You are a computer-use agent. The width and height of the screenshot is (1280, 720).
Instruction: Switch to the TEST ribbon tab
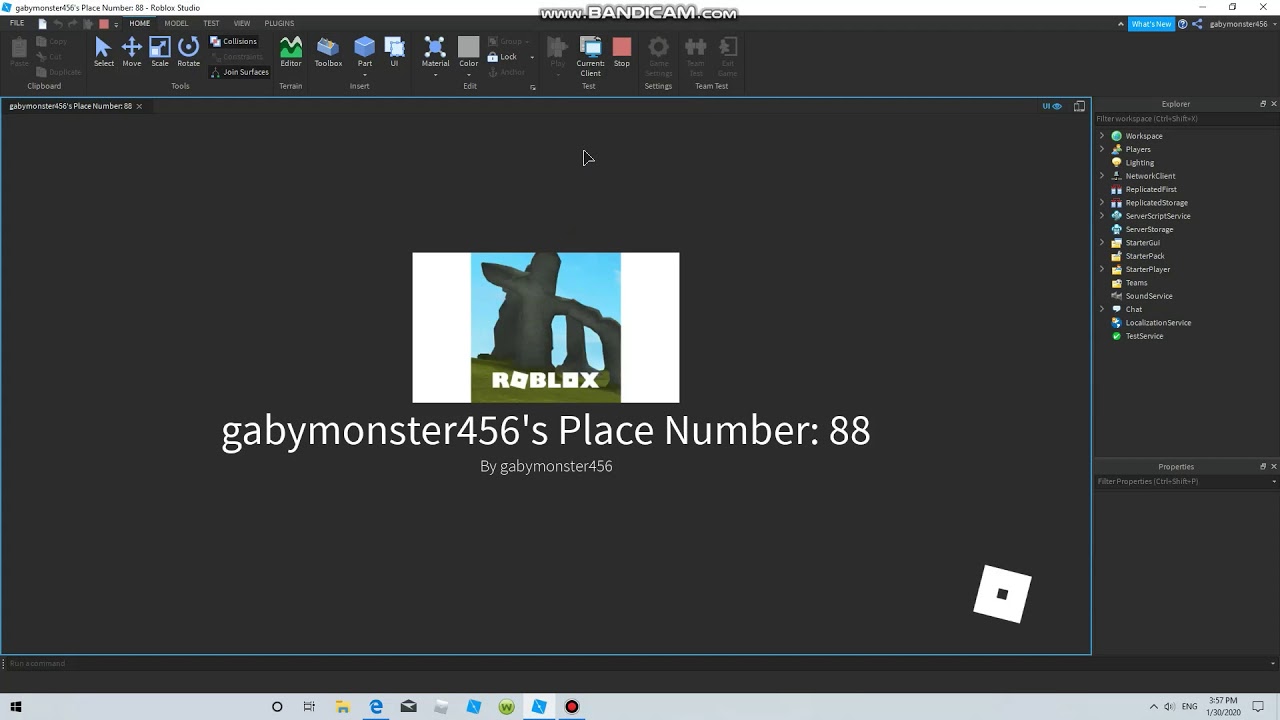coord(211,23)
